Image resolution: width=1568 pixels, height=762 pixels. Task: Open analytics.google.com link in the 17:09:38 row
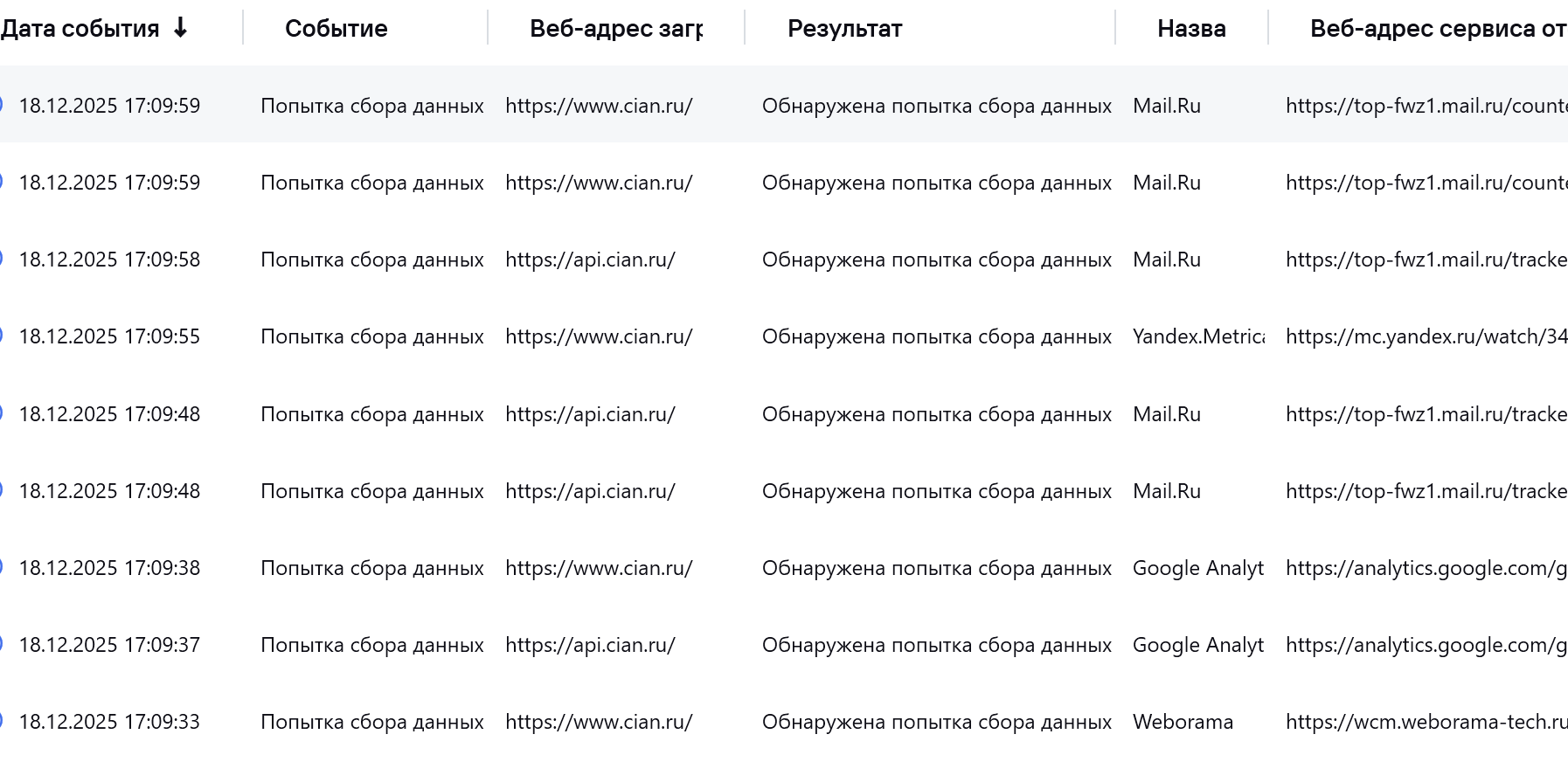[x=1426, y=568]
